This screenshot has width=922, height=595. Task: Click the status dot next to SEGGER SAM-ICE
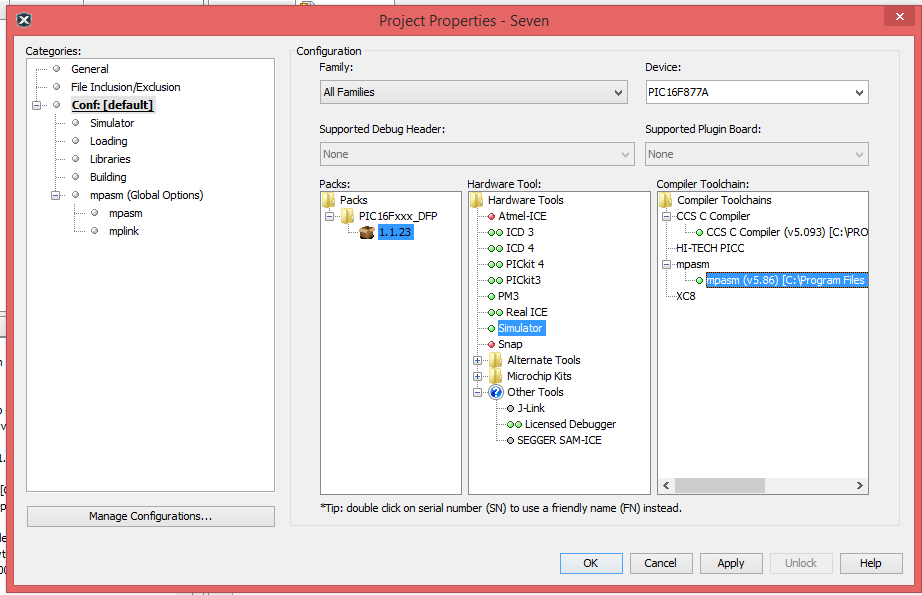(x=510, y=440)
